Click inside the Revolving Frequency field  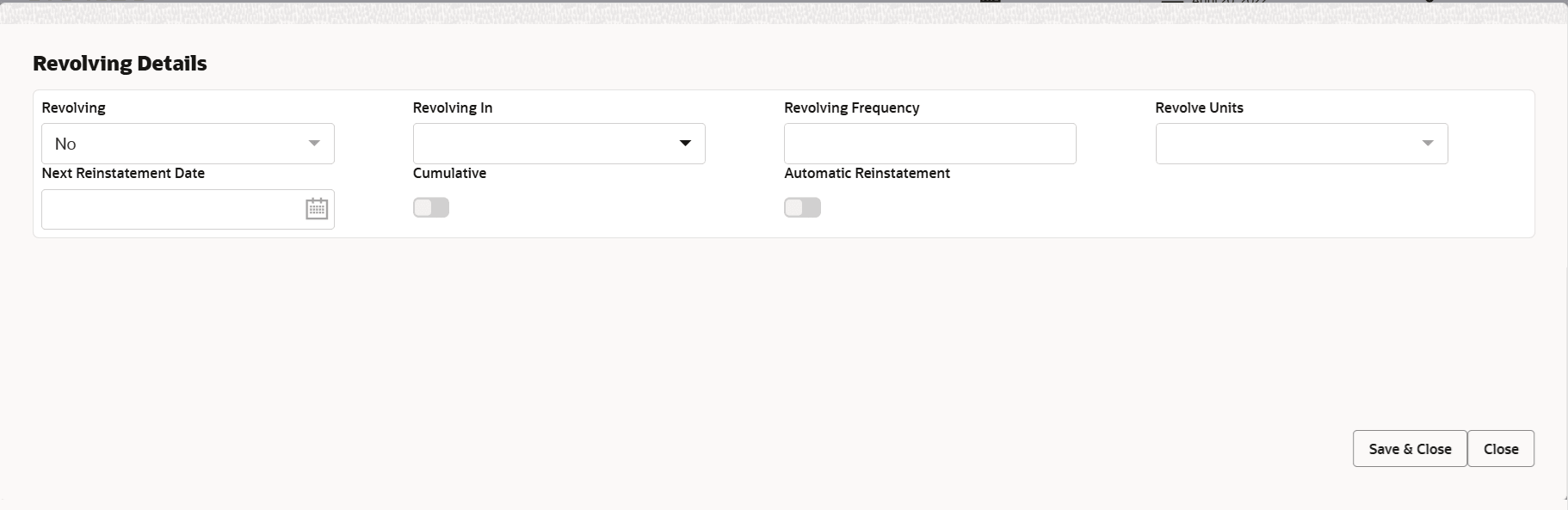(929, 144)
